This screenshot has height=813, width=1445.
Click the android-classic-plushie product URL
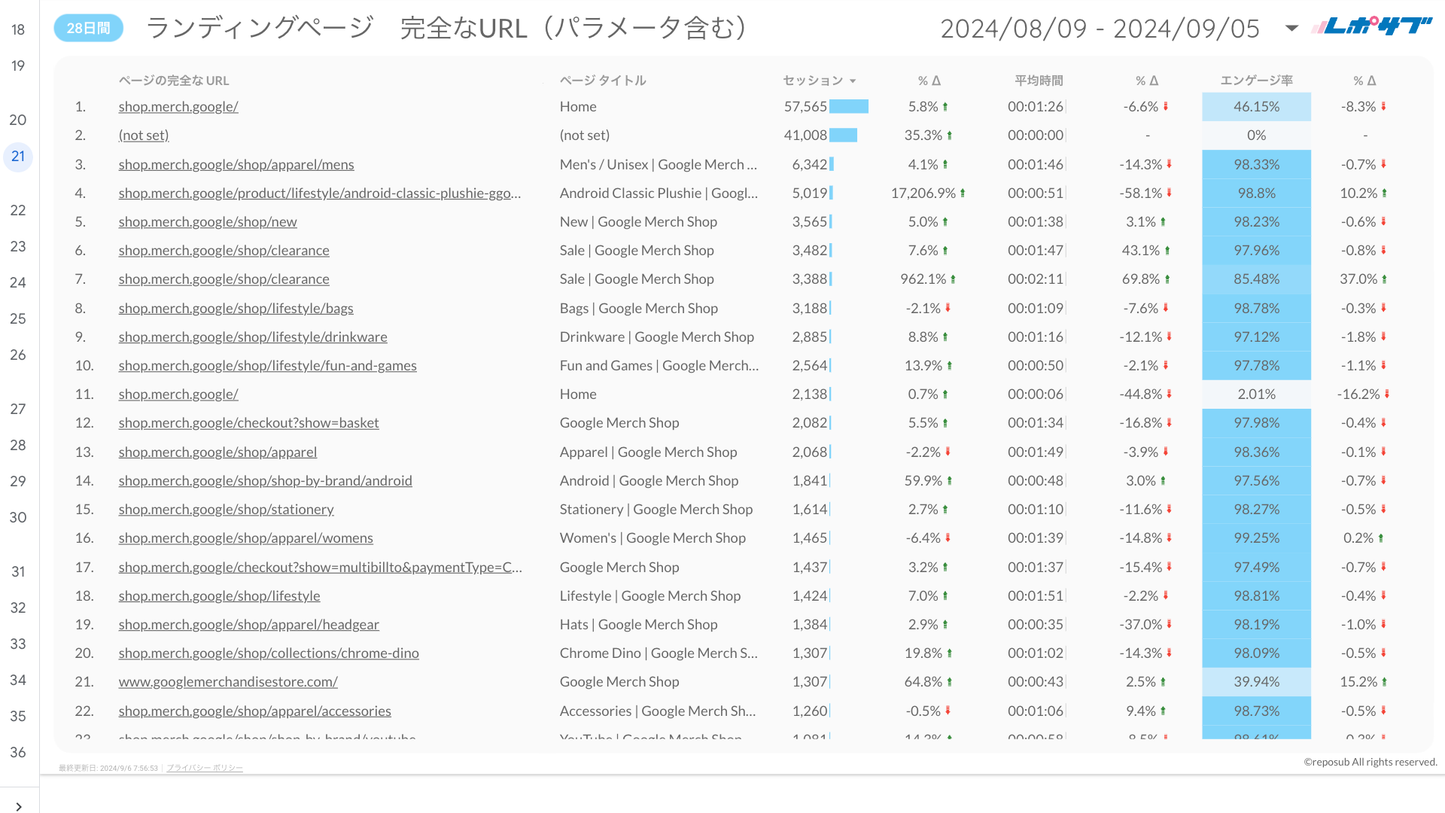coord(319,193)
